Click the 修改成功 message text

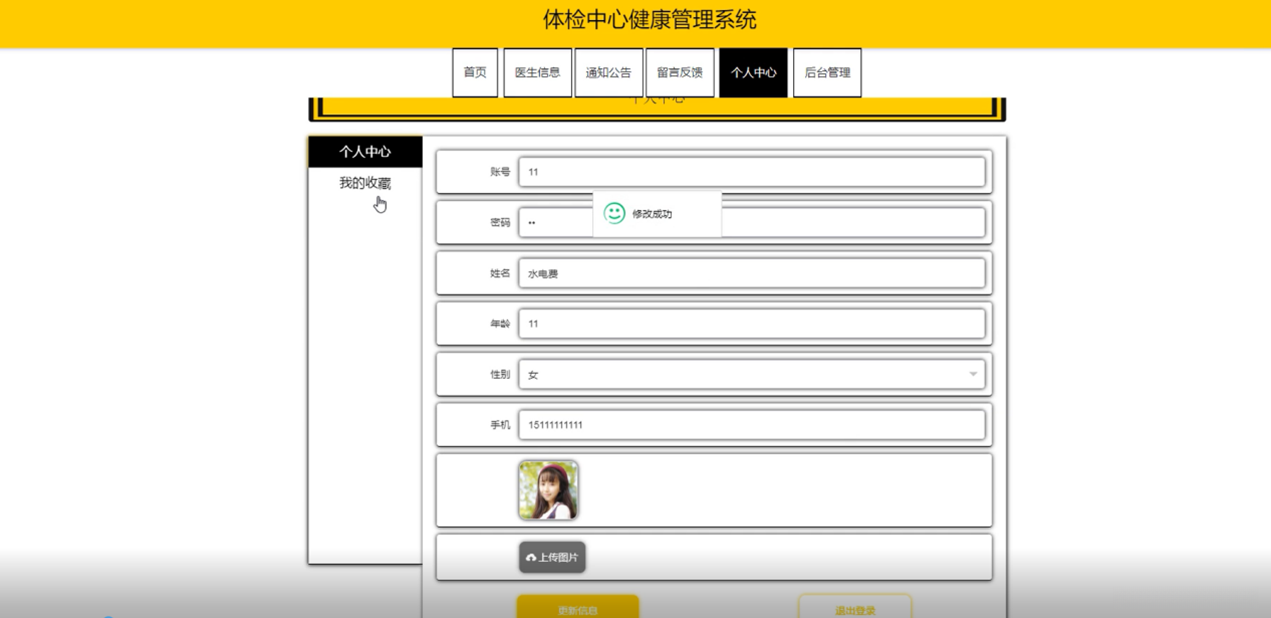[652, 214]
